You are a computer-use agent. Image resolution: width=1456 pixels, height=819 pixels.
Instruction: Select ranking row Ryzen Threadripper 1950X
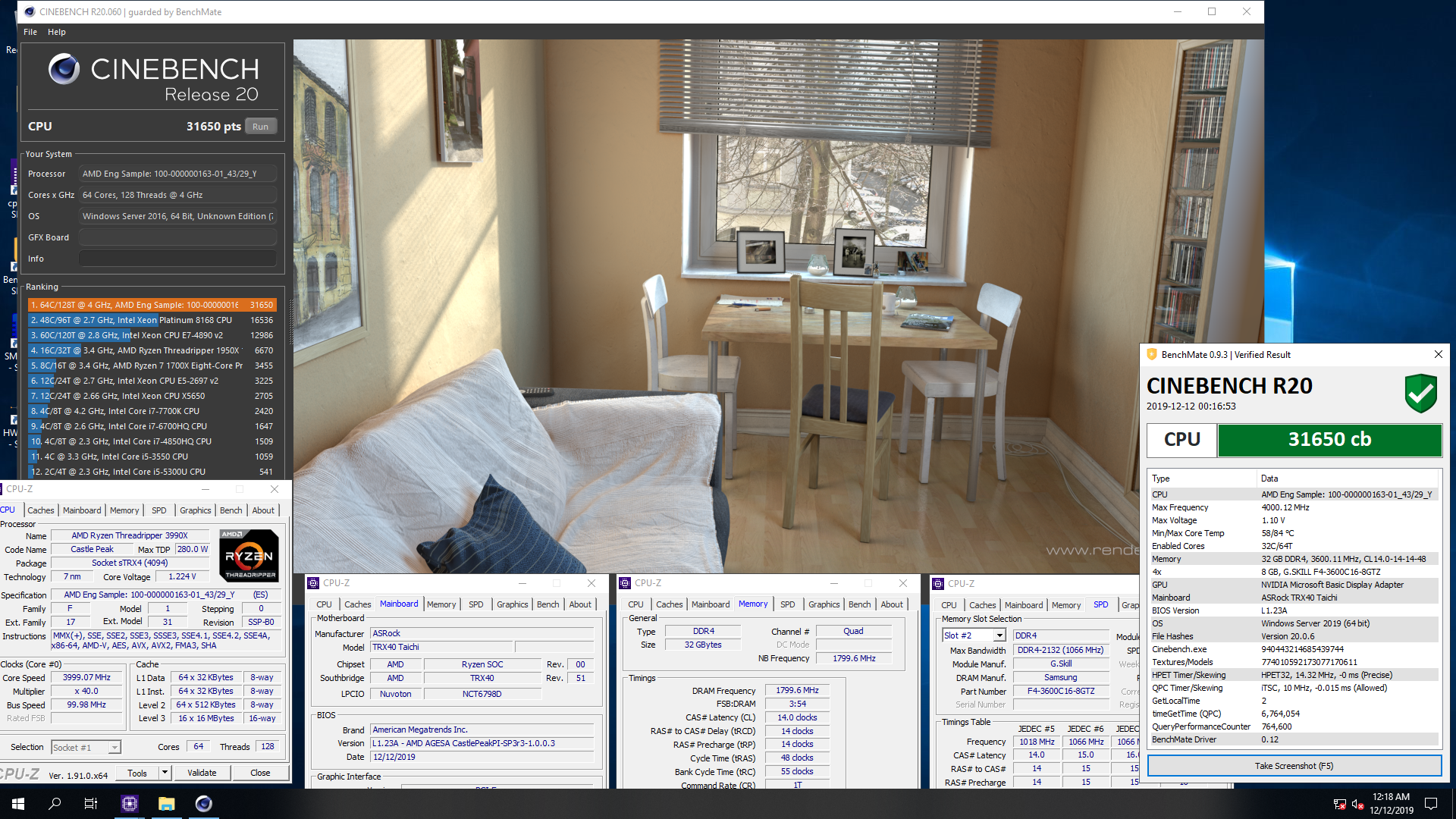[x=152, y=350]
